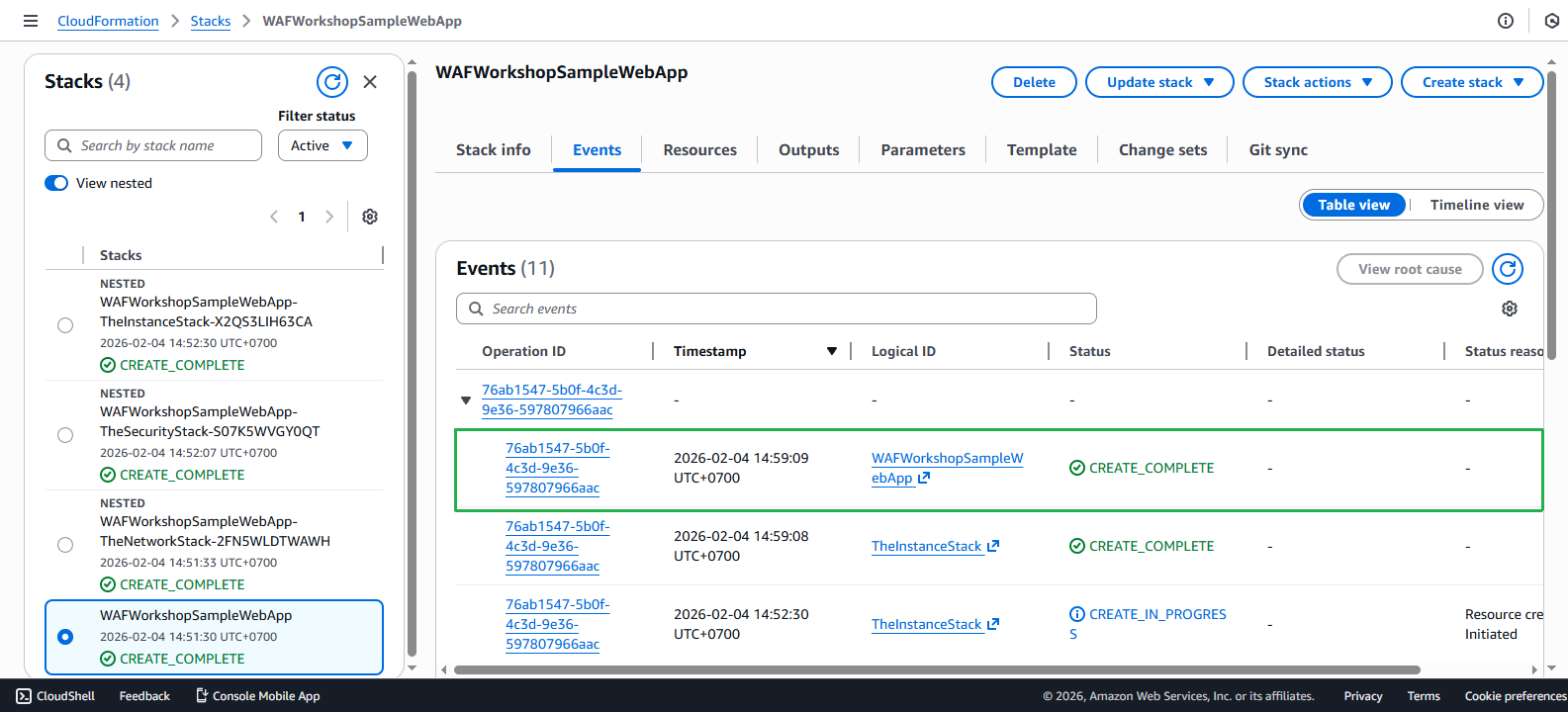
Task: Collapse the operation 76ab1547 group row
Action: pos(466,400)
